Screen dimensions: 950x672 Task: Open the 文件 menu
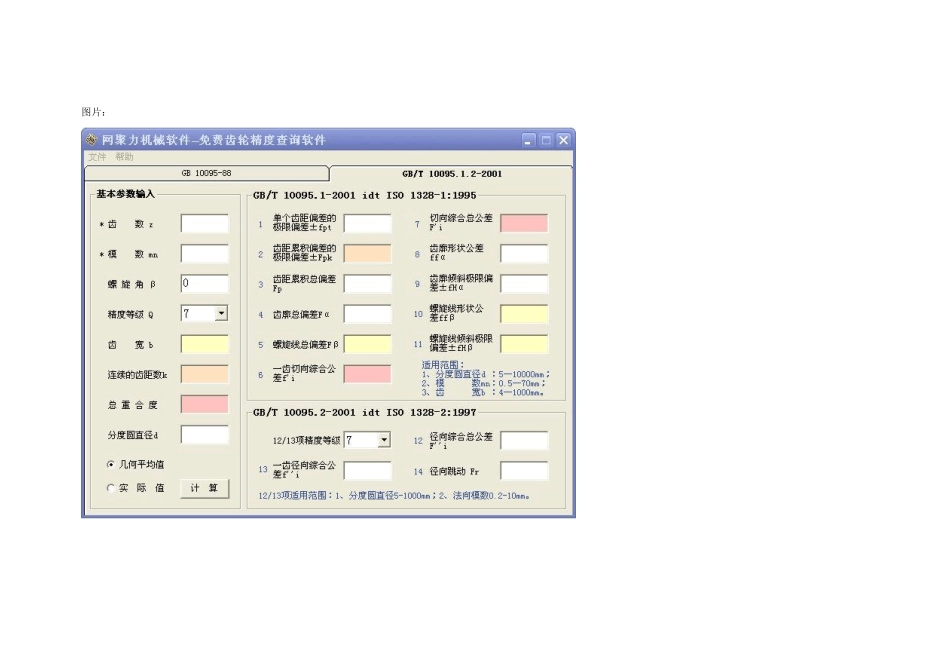(97, 157)
